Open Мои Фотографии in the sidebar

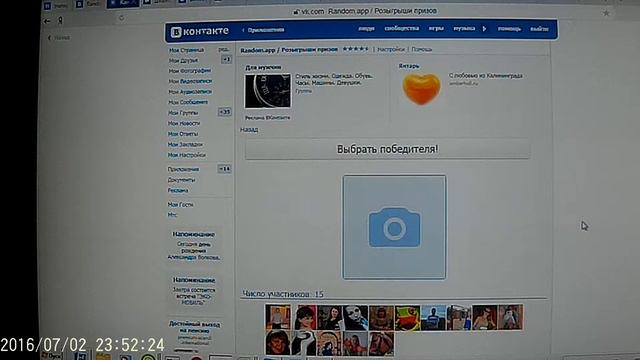[x=190, y=71]
